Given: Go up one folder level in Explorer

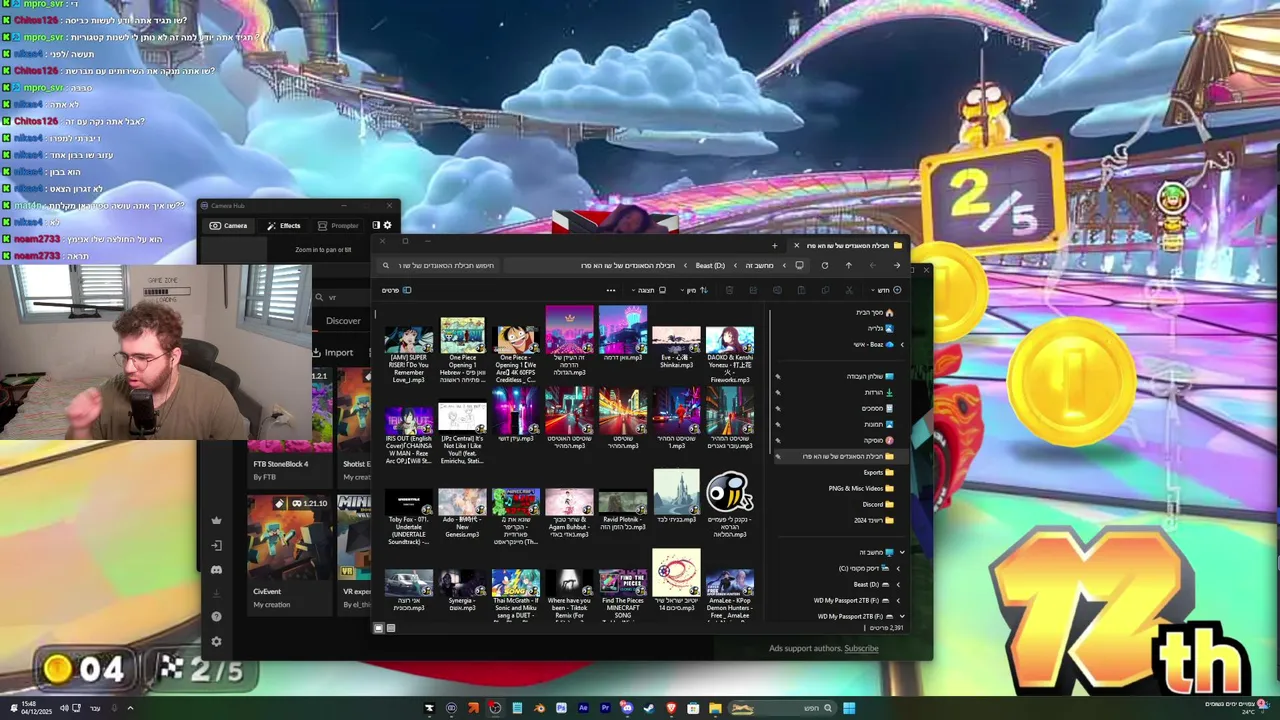Looking at the screenshot, I should (x=848, y=266).
